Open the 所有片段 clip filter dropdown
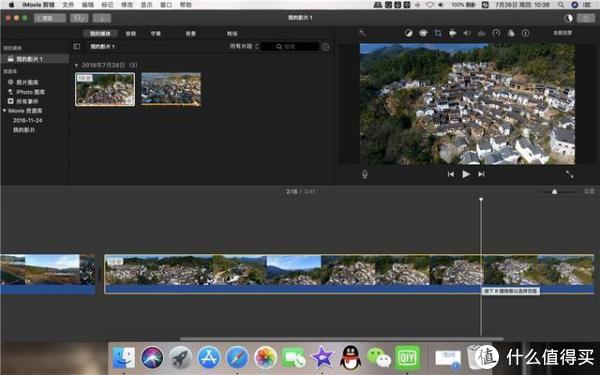Image resolution: width=600 pixels, height=375 pixels. (244, 46)
